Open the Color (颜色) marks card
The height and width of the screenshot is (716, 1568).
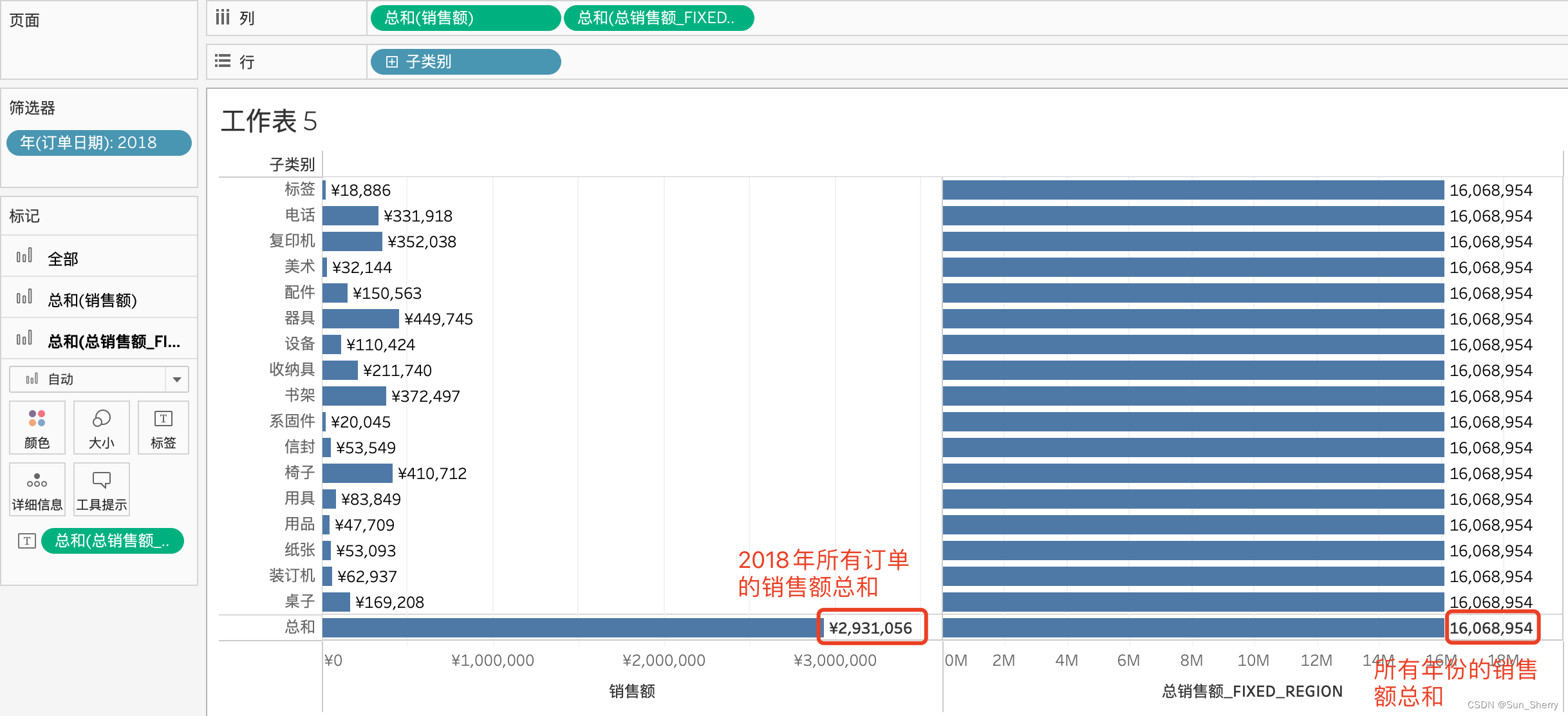click(x=37, y=428)
